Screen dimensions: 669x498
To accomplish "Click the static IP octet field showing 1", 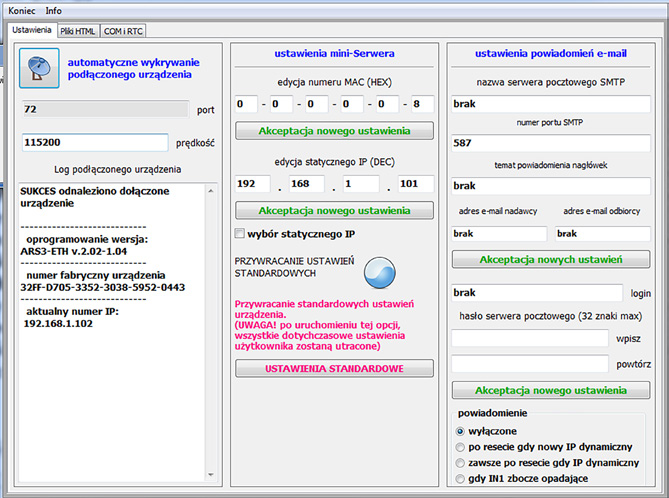I will click(x=361, y=184).
